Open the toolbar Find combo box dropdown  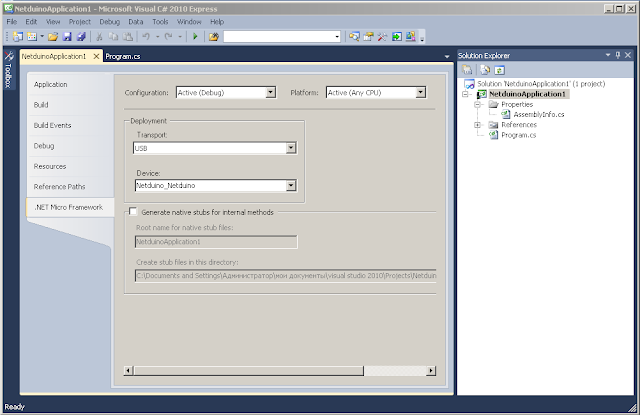point(337,37)
